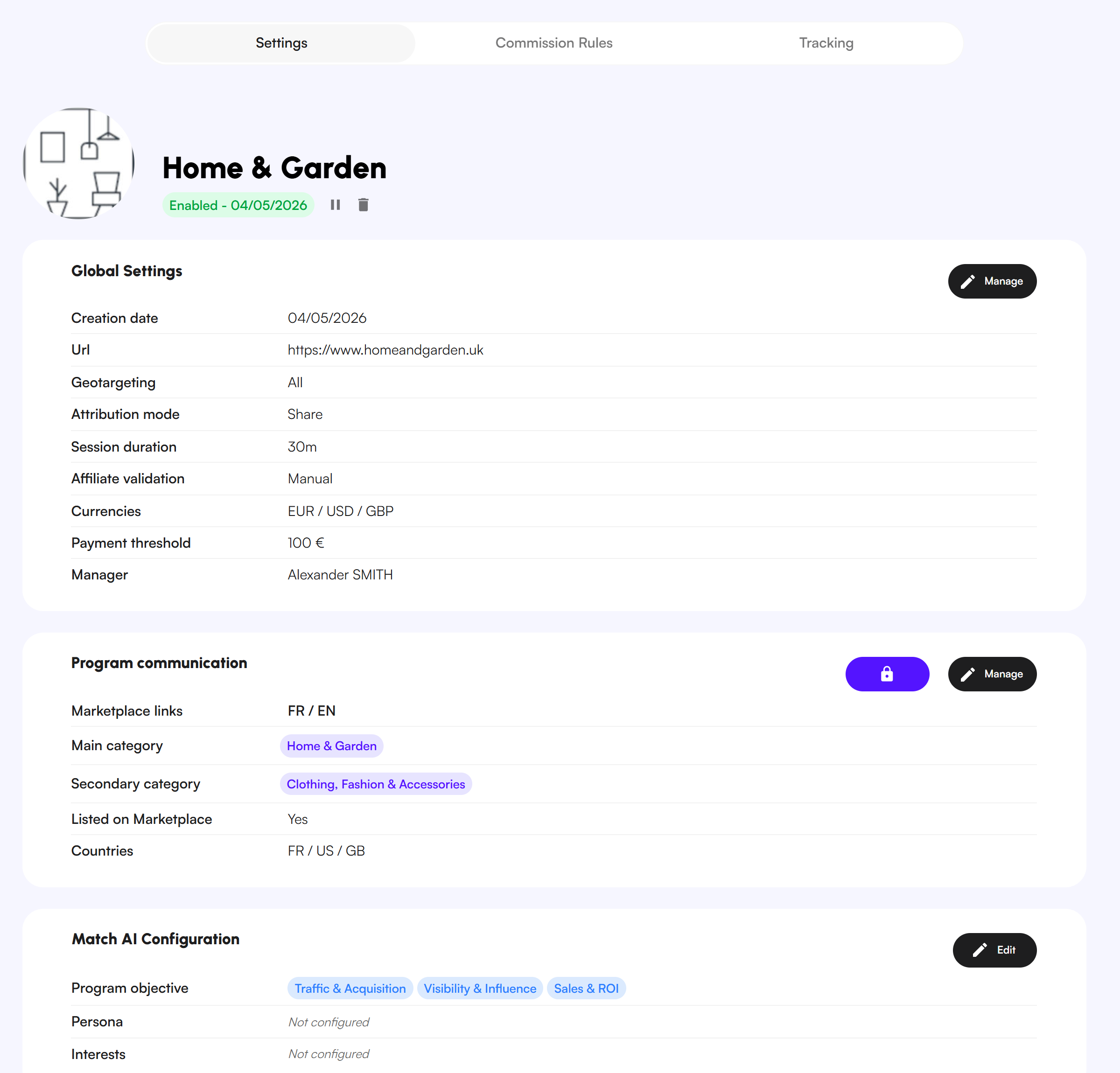Click the https://www.homeandgarden.uk URL value
Viewport: 1120px width, 1073px height.
click(385, 350)
